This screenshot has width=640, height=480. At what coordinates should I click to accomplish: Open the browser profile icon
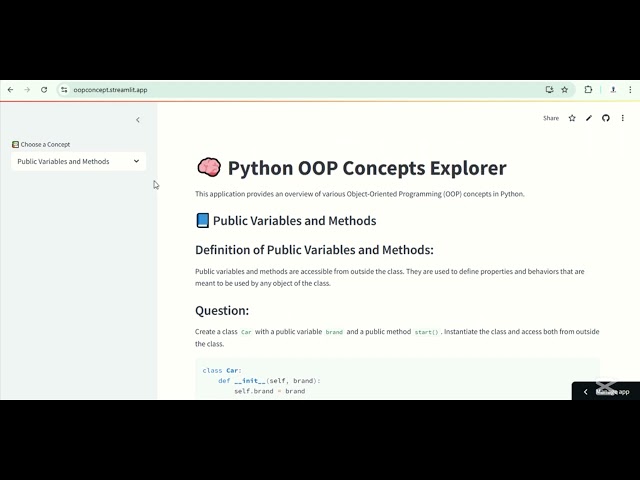(x=613, y=90)
